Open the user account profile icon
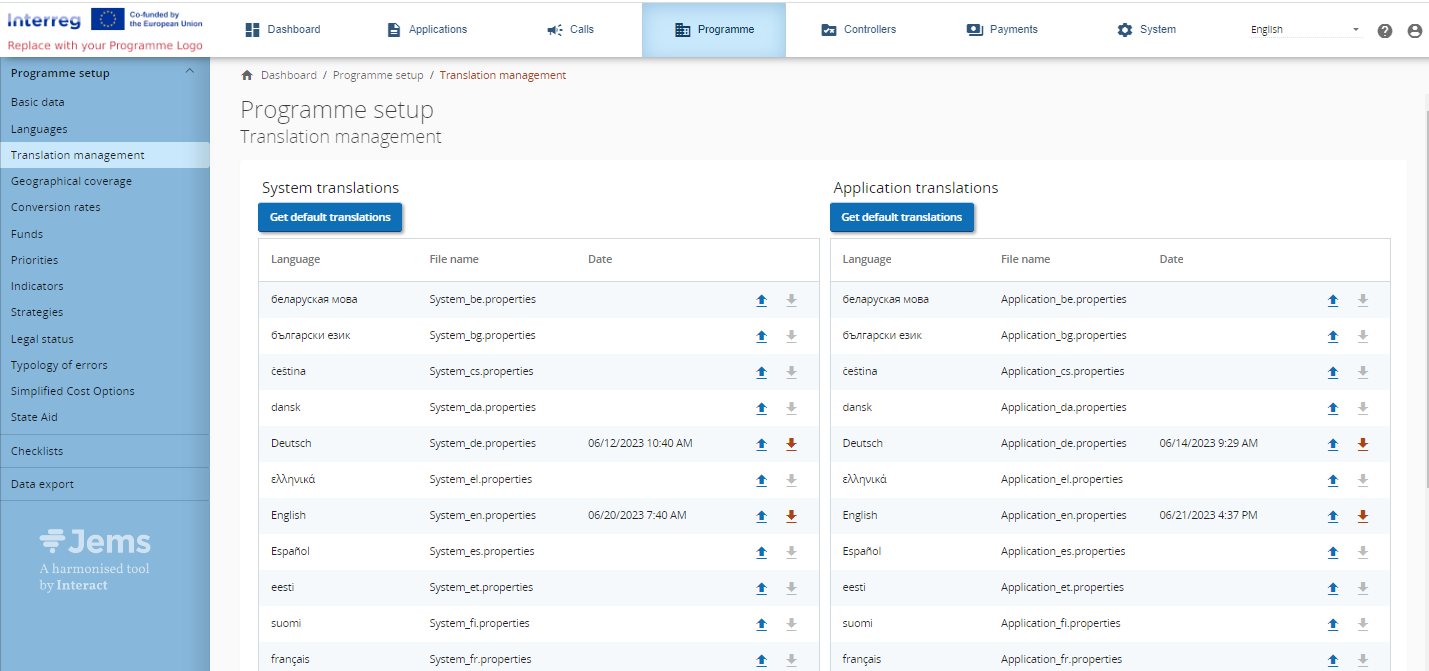Screen dimensions: 1429x671 (1414, 31)
